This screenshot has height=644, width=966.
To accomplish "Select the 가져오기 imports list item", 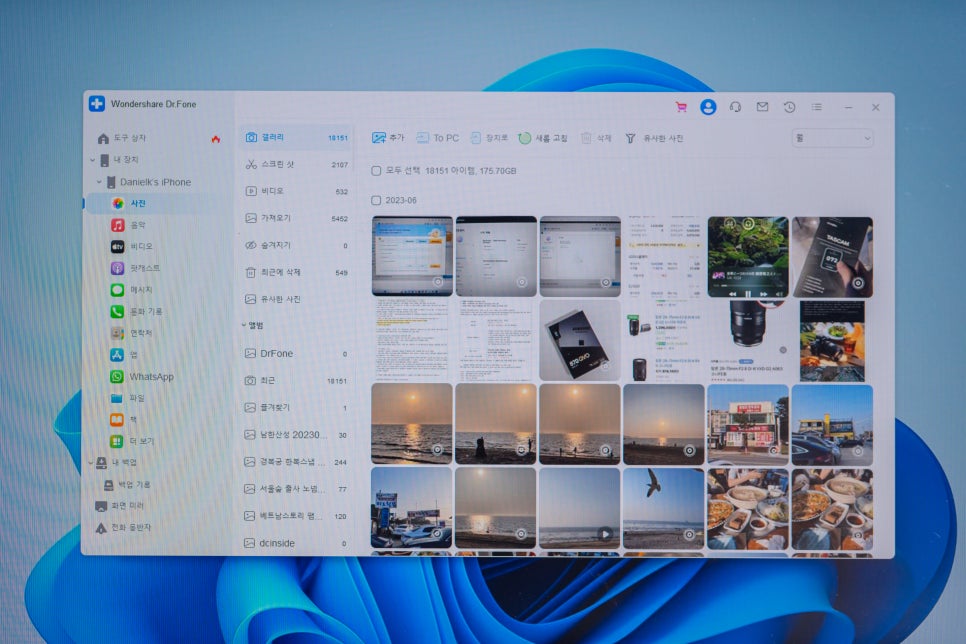I will click(296, 218).
